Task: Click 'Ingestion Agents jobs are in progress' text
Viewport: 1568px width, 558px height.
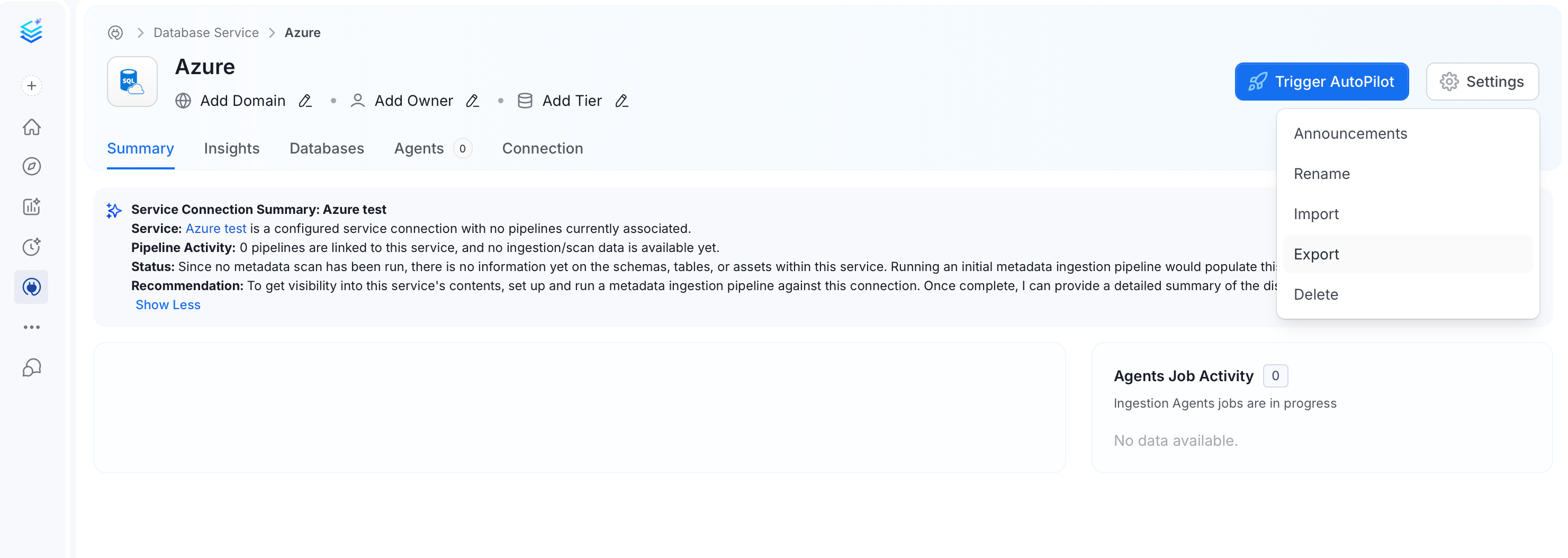Action: point(1224,403)
